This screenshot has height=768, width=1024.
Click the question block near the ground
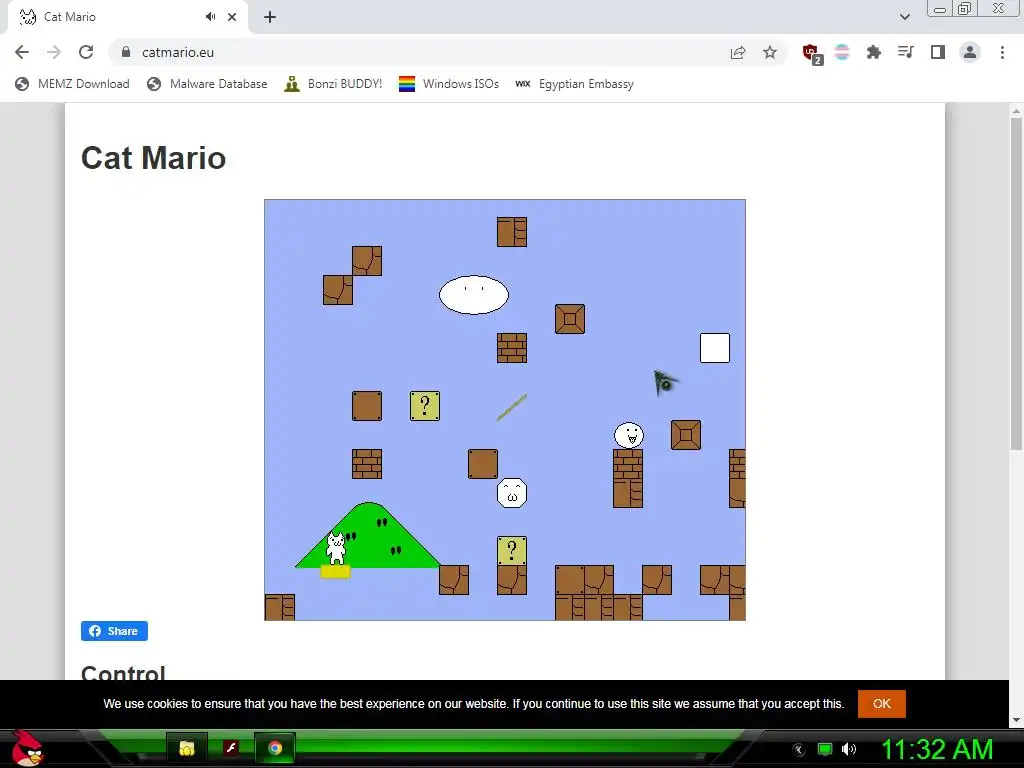point(512,551)
